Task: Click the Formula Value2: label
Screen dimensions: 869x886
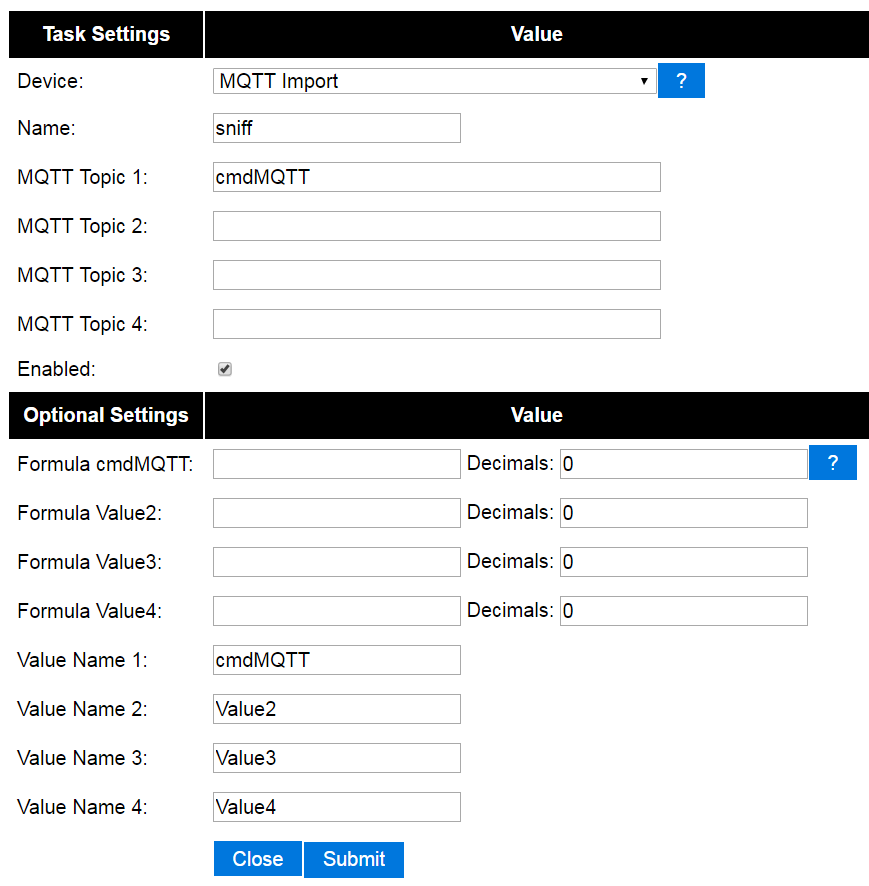Action: pos(90,513)
